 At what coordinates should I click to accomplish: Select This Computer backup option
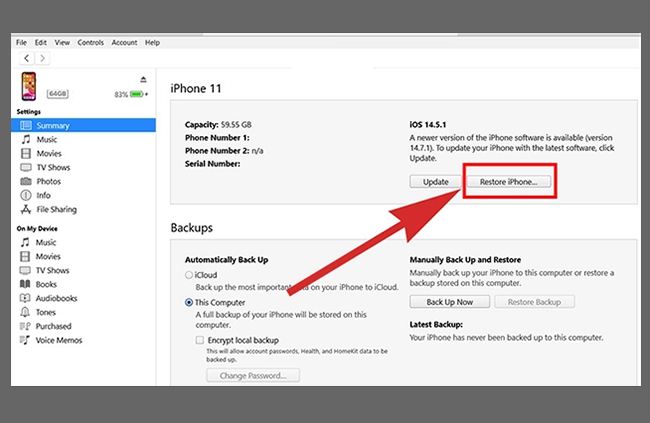[189, 302]
